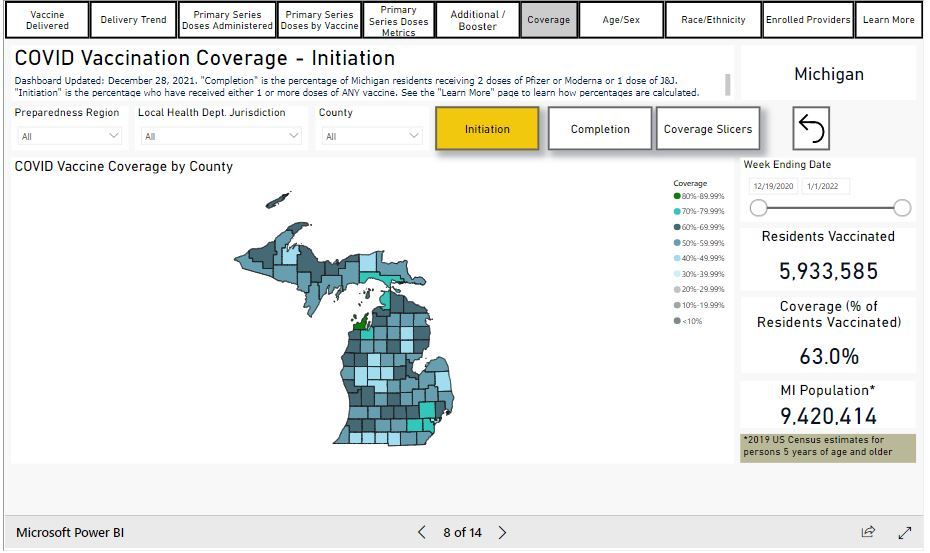This screenshot has height=553, width=930.
Task: Select the Initiation view button
Action: [487, 129]
